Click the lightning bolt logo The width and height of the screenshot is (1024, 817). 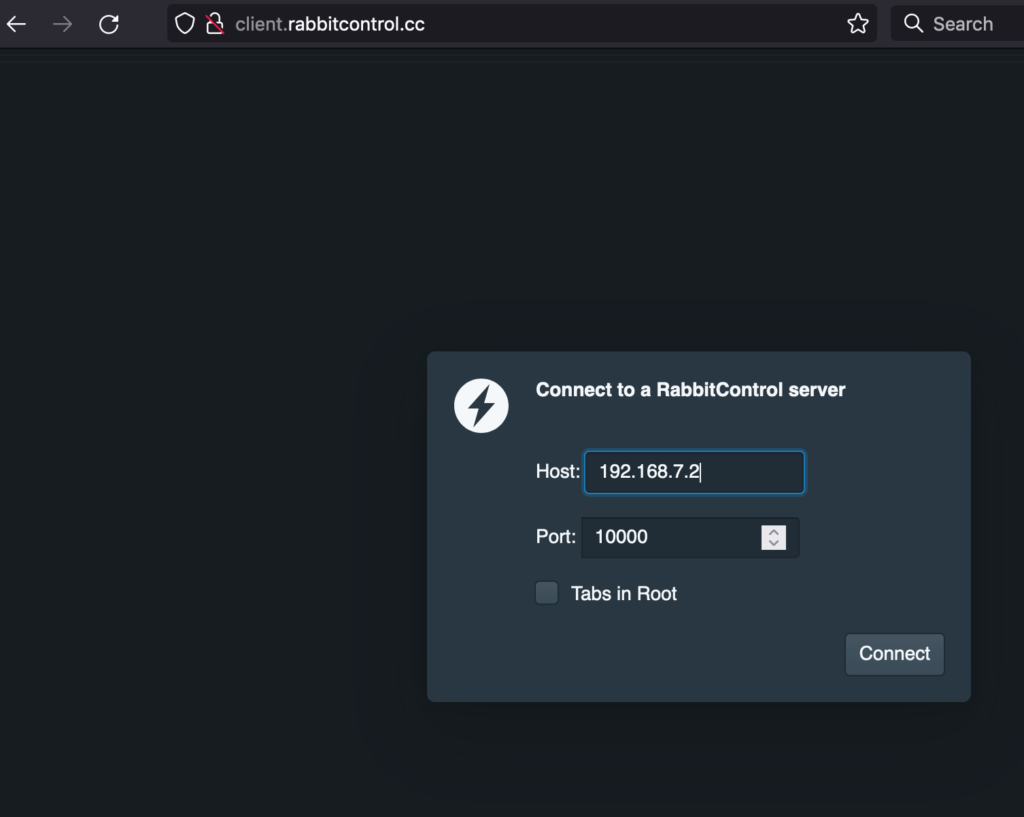point(481,406)
